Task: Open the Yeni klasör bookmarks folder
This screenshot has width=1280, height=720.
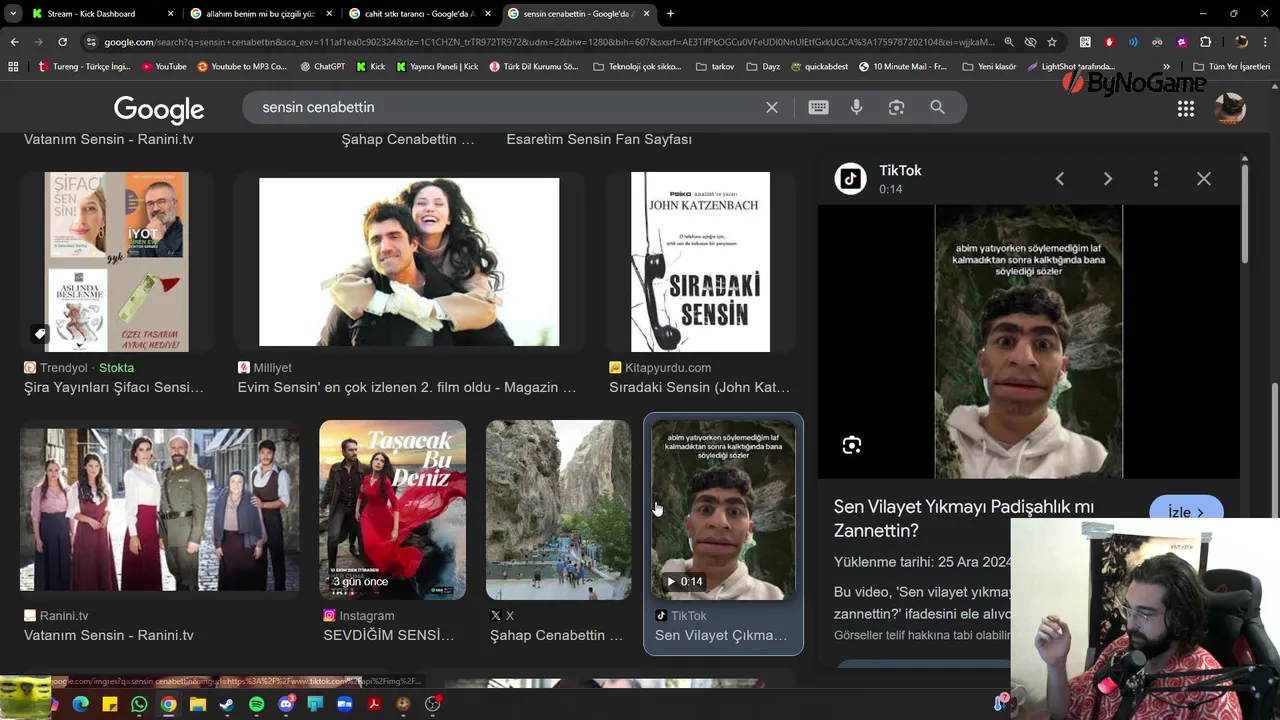Action: [989, 67]
